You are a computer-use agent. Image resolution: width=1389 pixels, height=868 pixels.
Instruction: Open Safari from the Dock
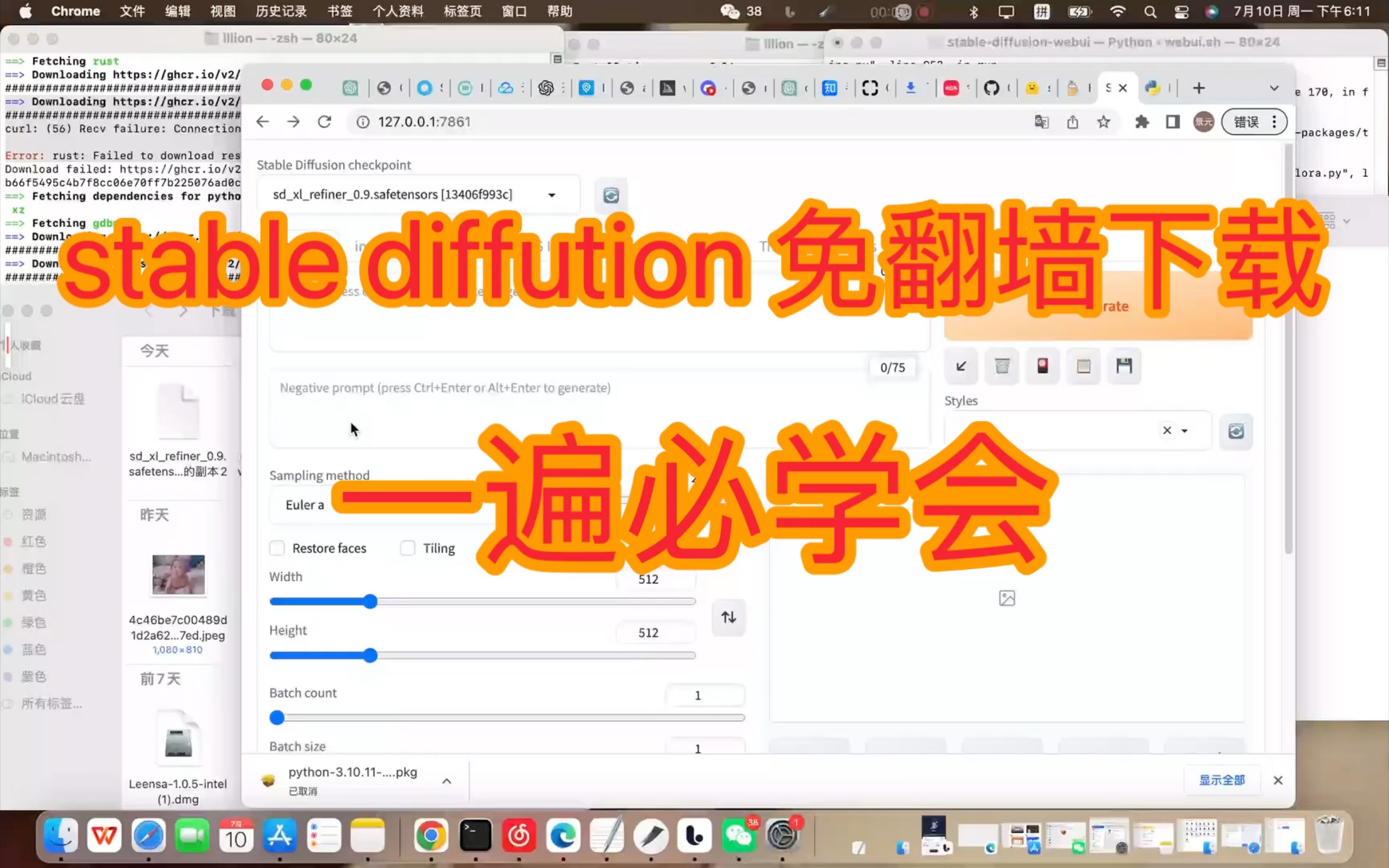tap(148, 835)
